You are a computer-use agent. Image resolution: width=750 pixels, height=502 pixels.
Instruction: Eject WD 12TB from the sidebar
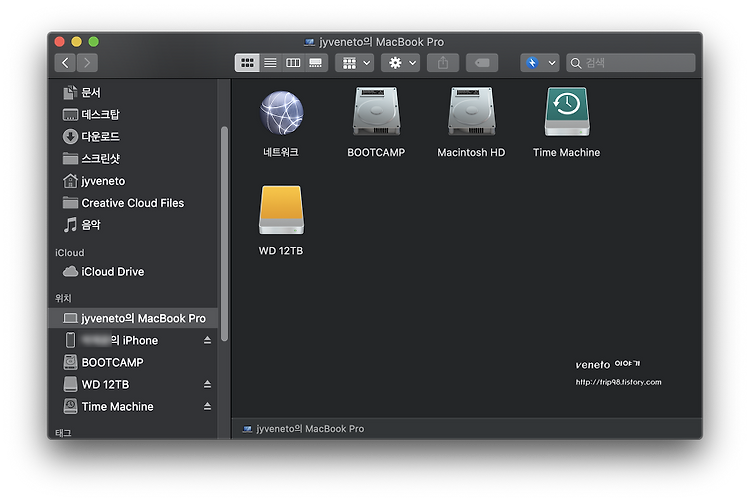pyautogui.click(x=207, y=384)
